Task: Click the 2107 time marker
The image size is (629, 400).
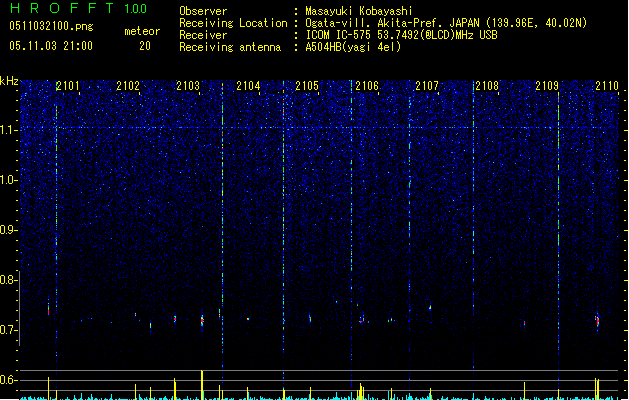Action: [427, 86]
